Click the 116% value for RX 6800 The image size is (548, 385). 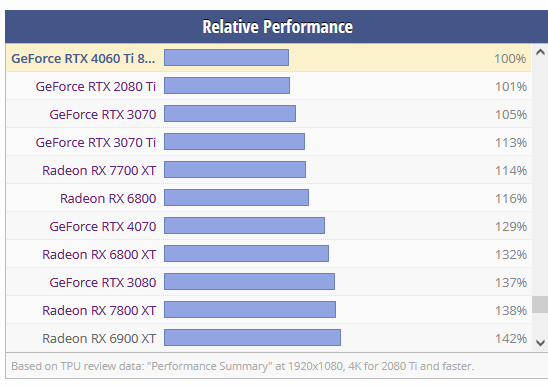click(511, 198)
